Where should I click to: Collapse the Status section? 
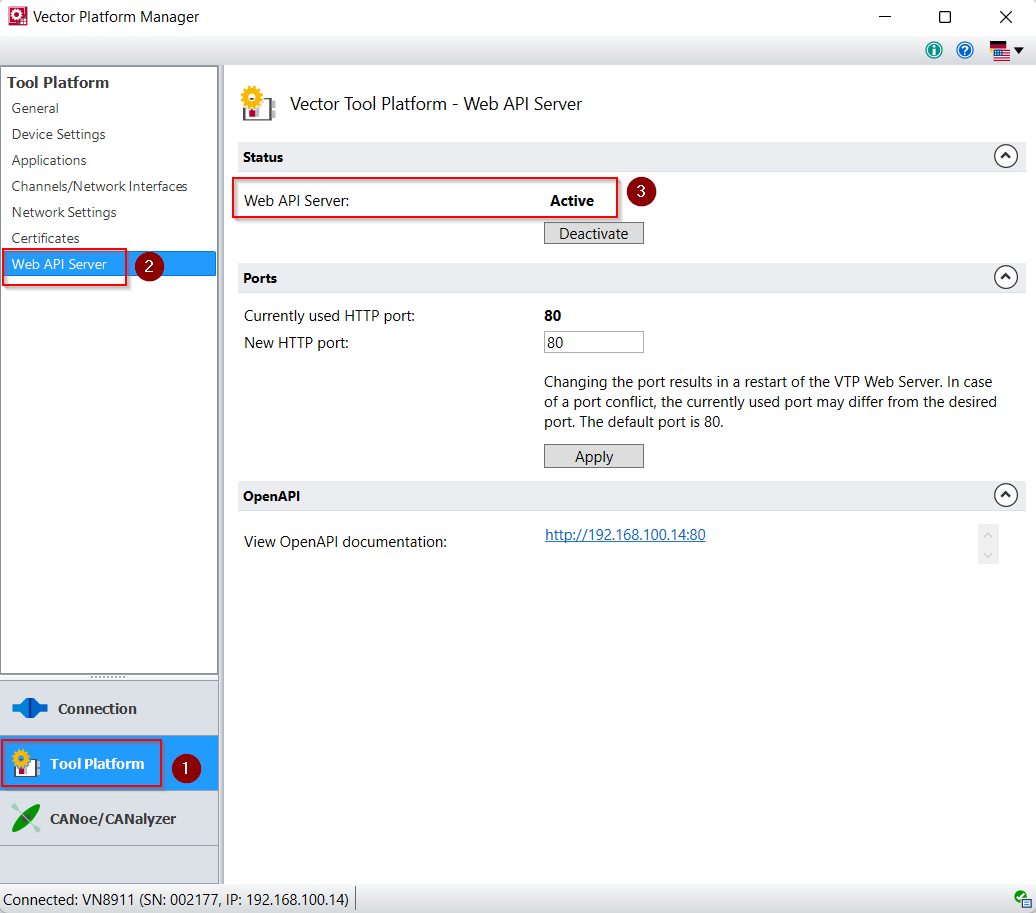point(1005,157)
